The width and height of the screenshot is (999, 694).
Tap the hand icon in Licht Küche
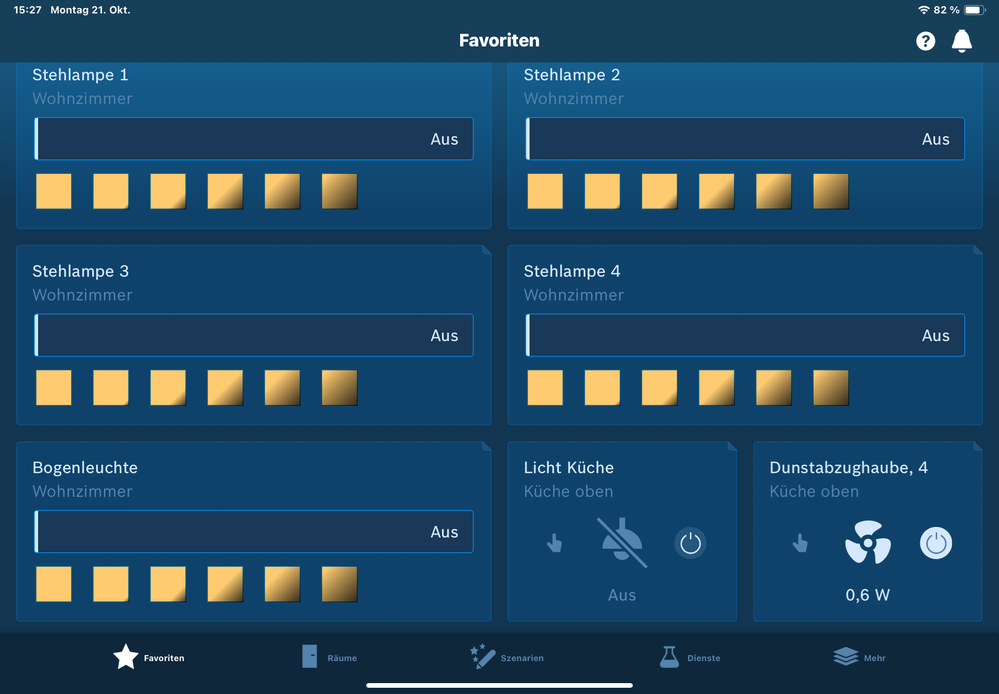554,543
